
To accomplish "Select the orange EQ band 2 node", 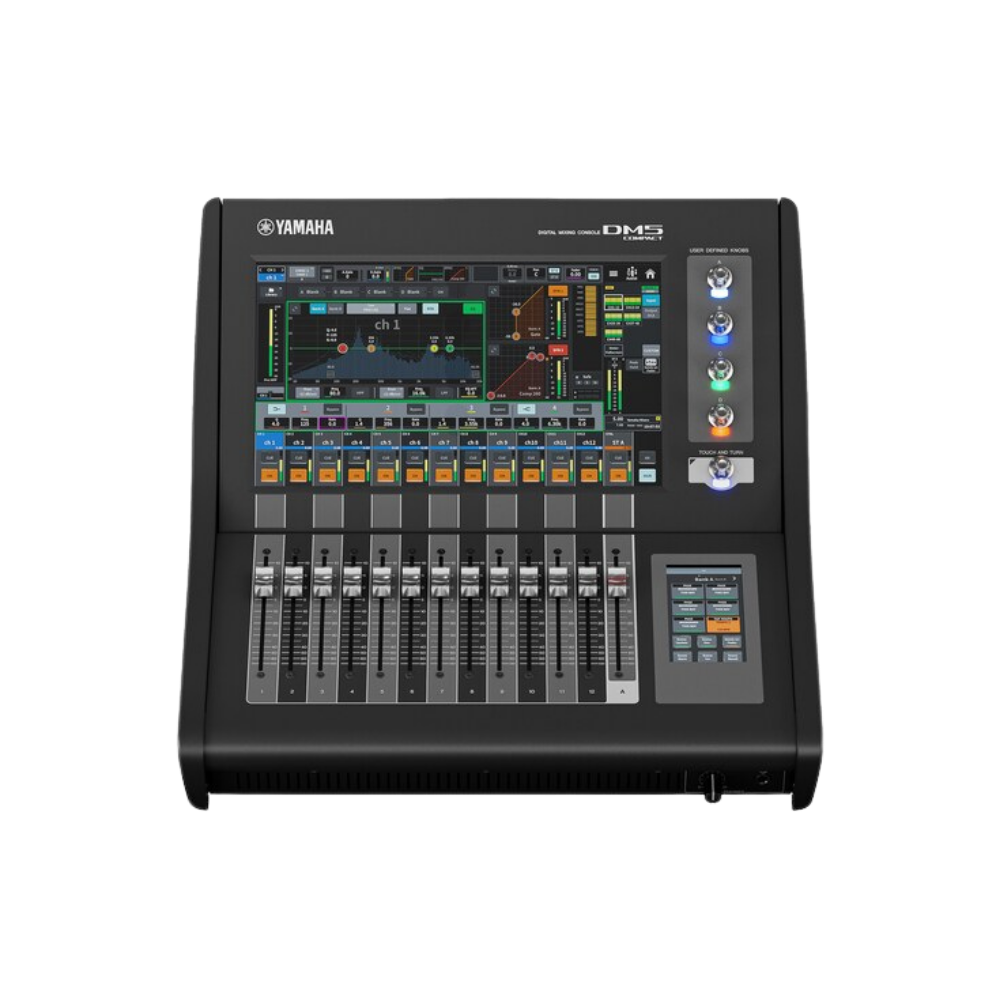I will point(371,348).
